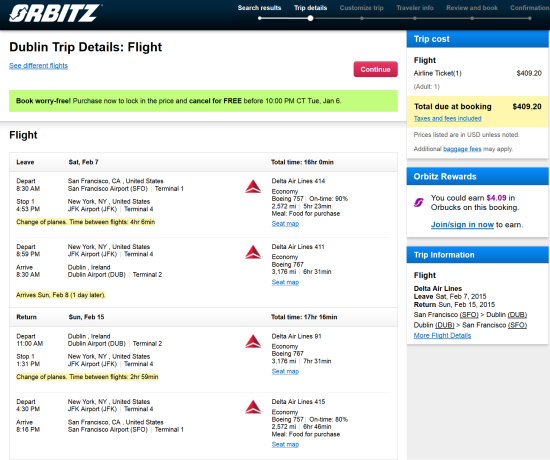Open More Flight Details link
550x460 pixels.
pyautogui.click(x=442, y=335)
